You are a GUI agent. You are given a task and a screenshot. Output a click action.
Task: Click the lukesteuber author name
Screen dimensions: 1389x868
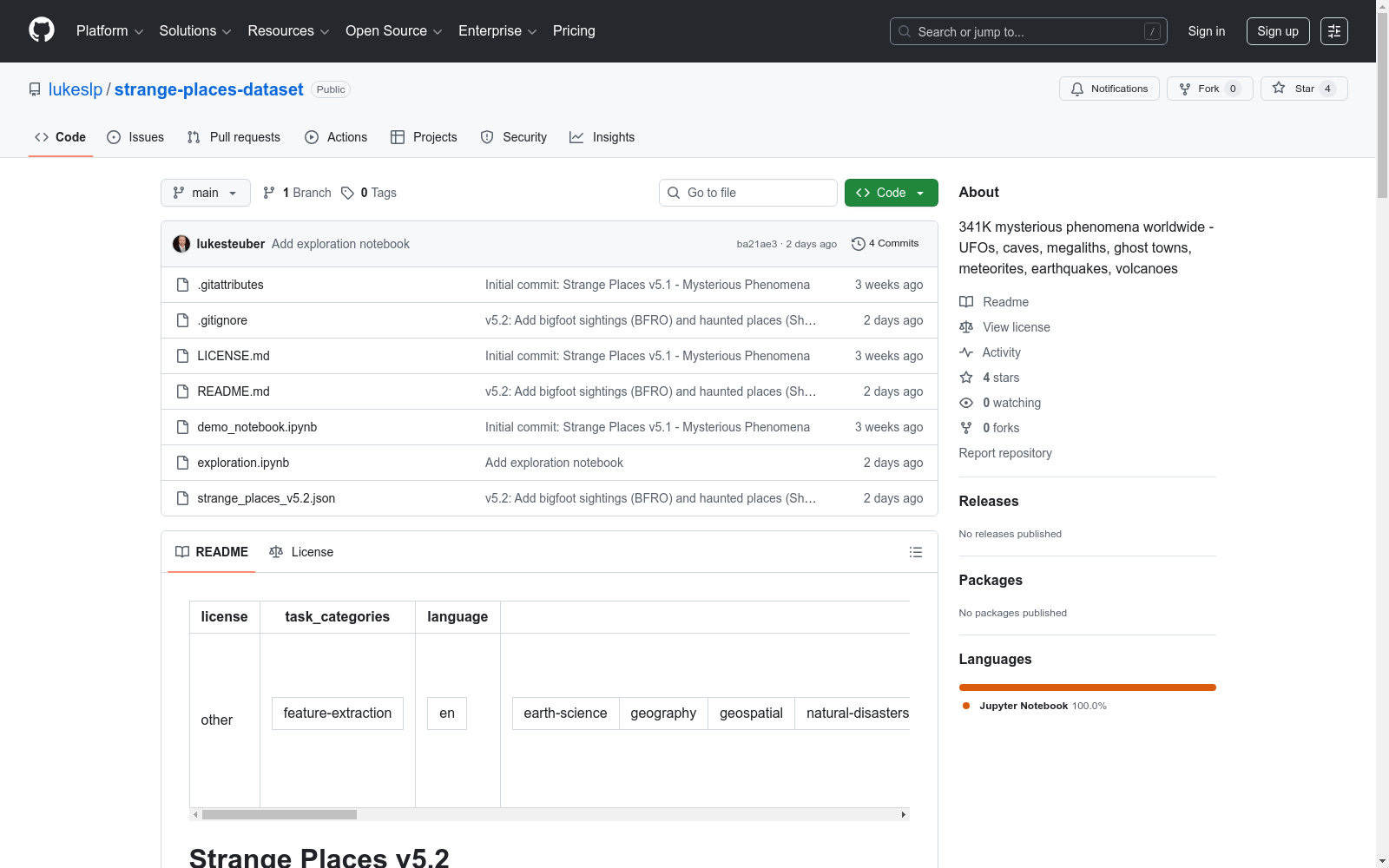pos(231,244)
